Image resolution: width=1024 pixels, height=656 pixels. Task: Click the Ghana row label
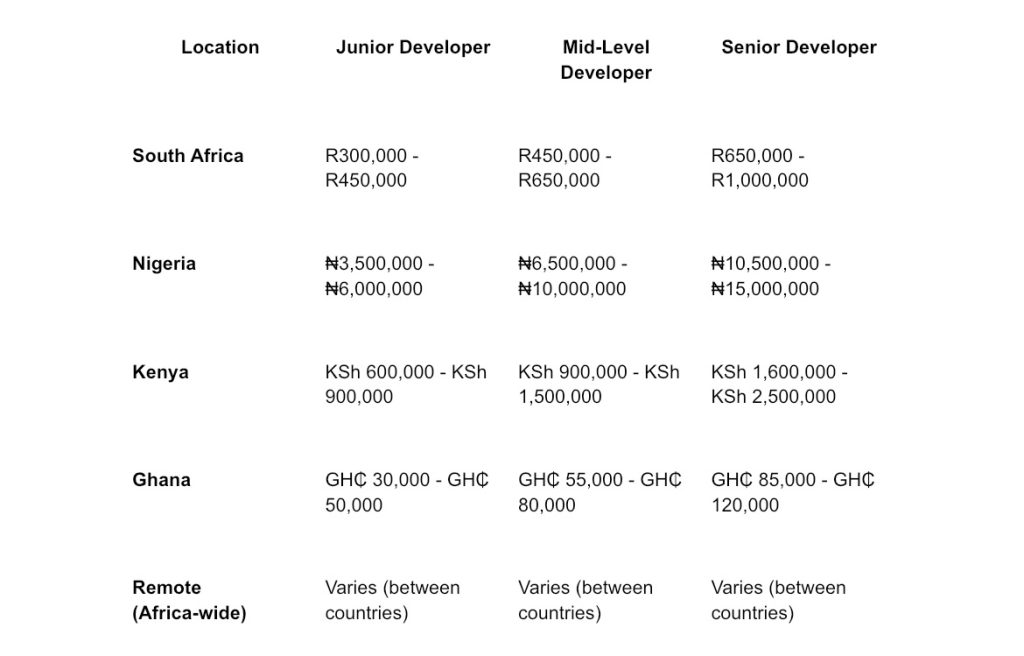click(x=161, y=480)
